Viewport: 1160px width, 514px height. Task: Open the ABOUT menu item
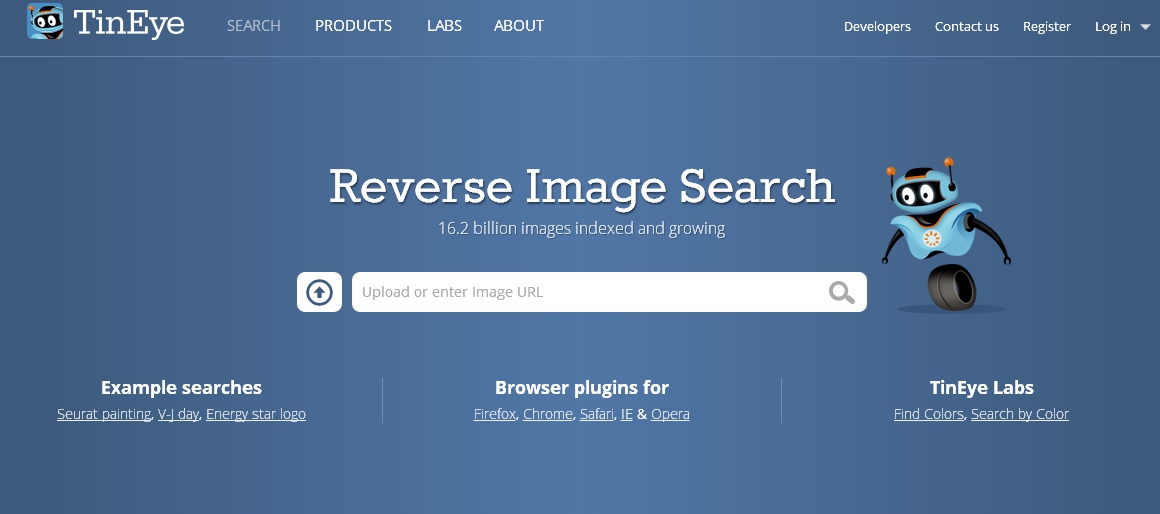tap(519, 26)
